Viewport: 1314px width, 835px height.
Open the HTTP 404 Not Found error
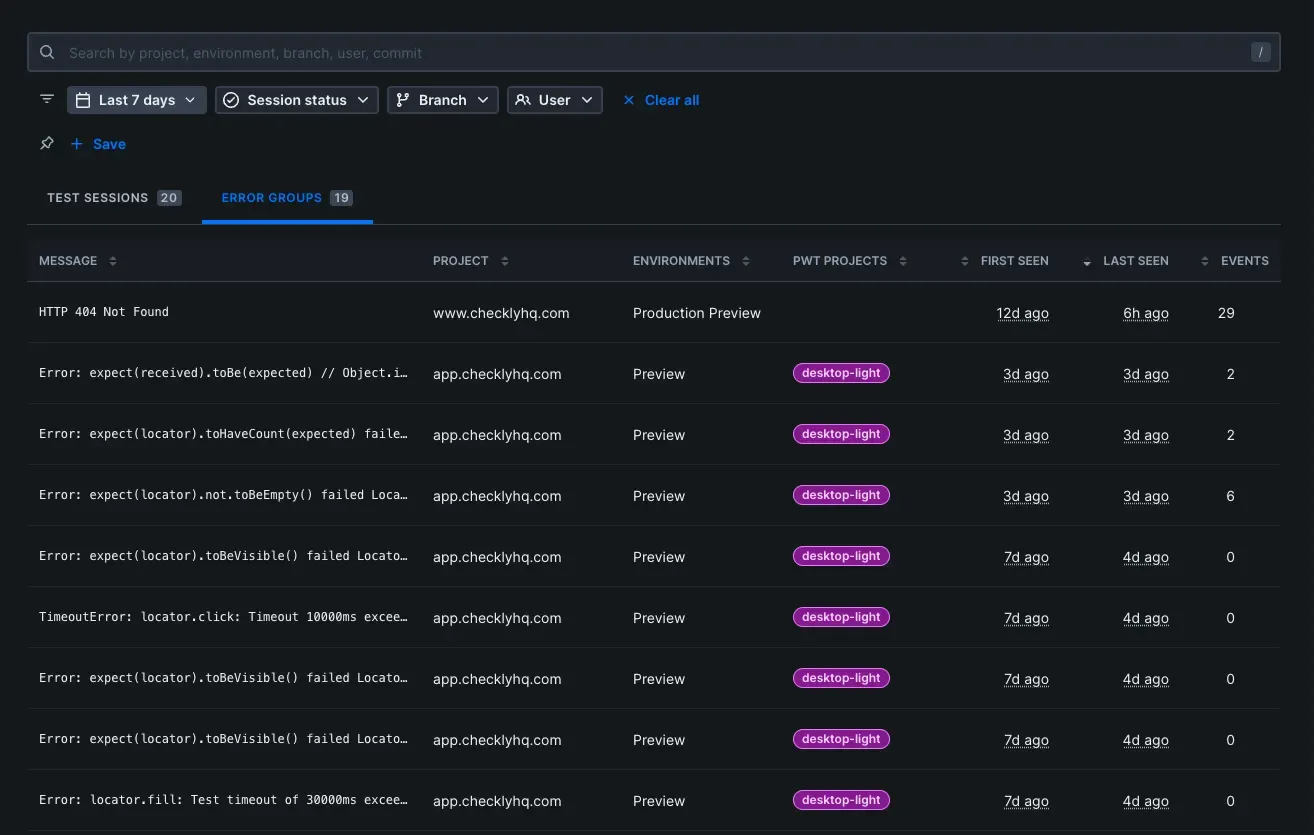coord(104,312)
